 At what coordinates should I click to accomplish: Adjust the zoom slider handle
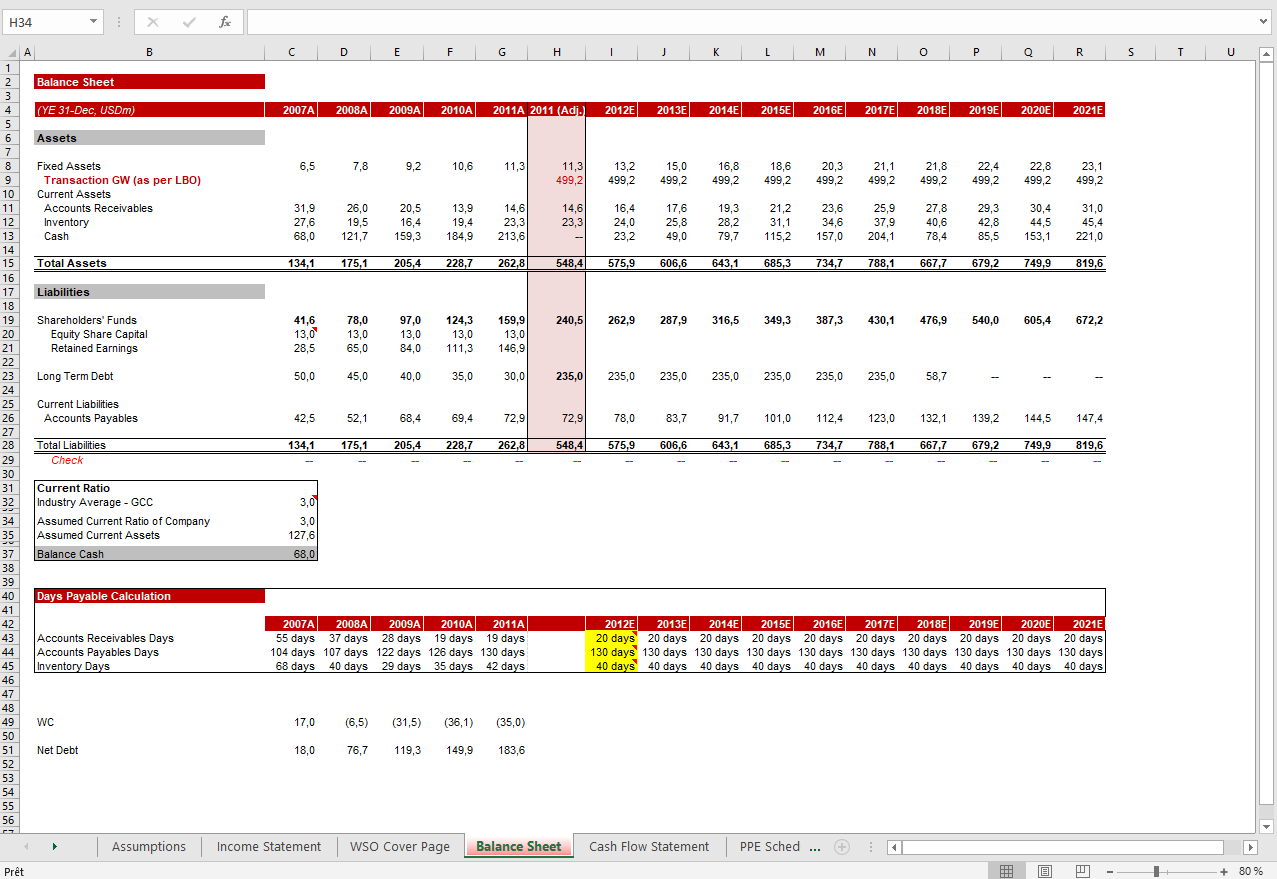pos(1156,871)
